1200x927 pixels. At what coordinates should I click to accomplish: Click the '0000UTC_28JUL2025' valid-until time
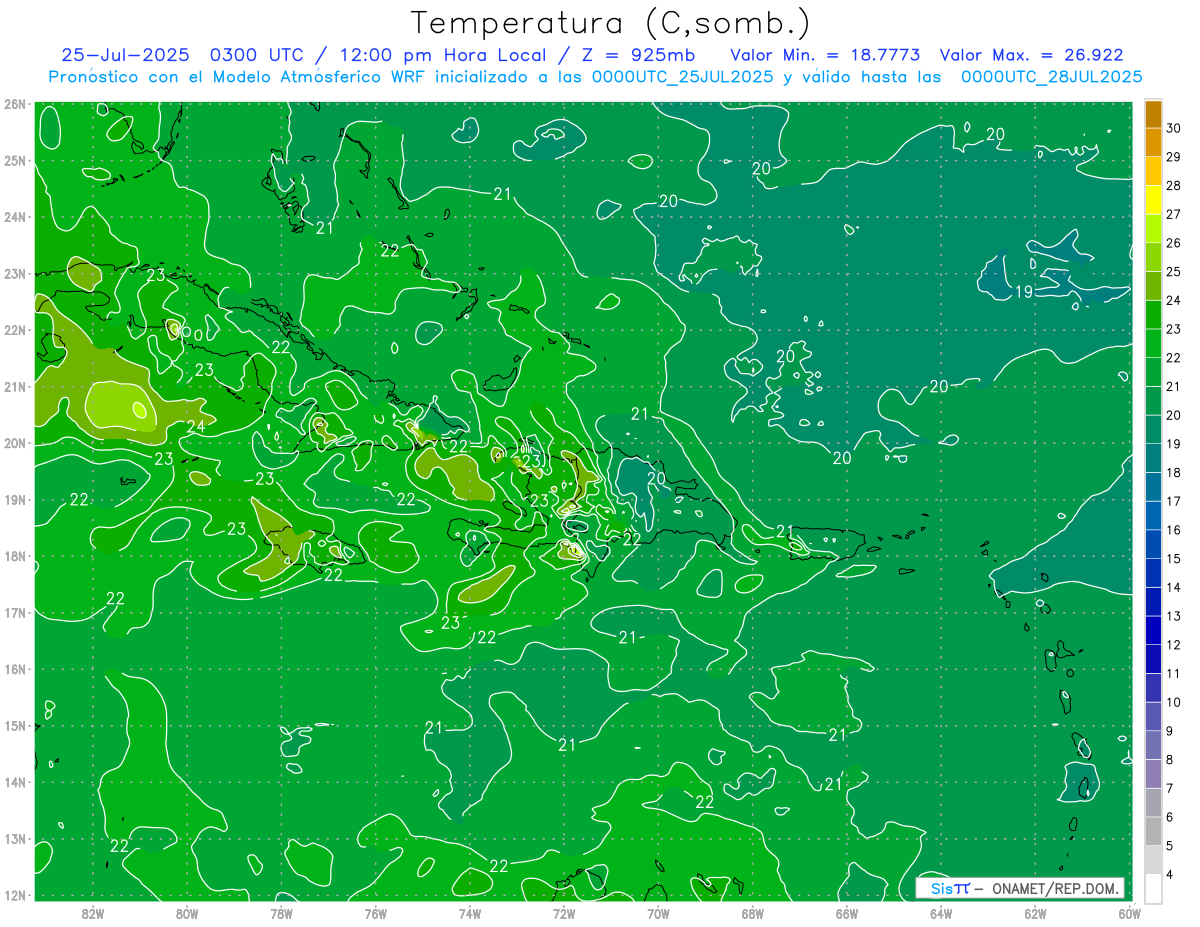point(1051,76)
